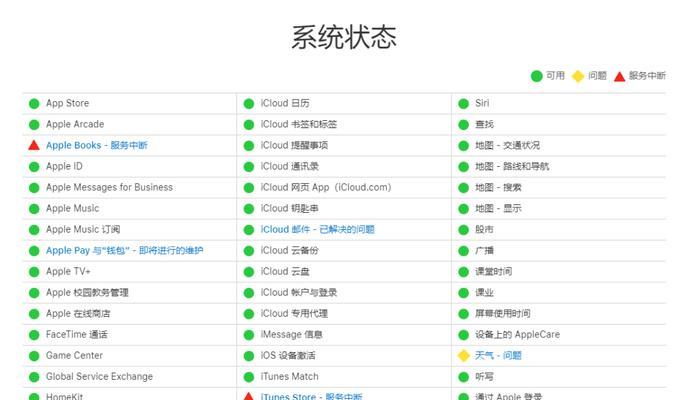Open the iCloud 邮件 - 已解决的问题 link
This screenshot has height=400, width=679.
pos(317,229)
